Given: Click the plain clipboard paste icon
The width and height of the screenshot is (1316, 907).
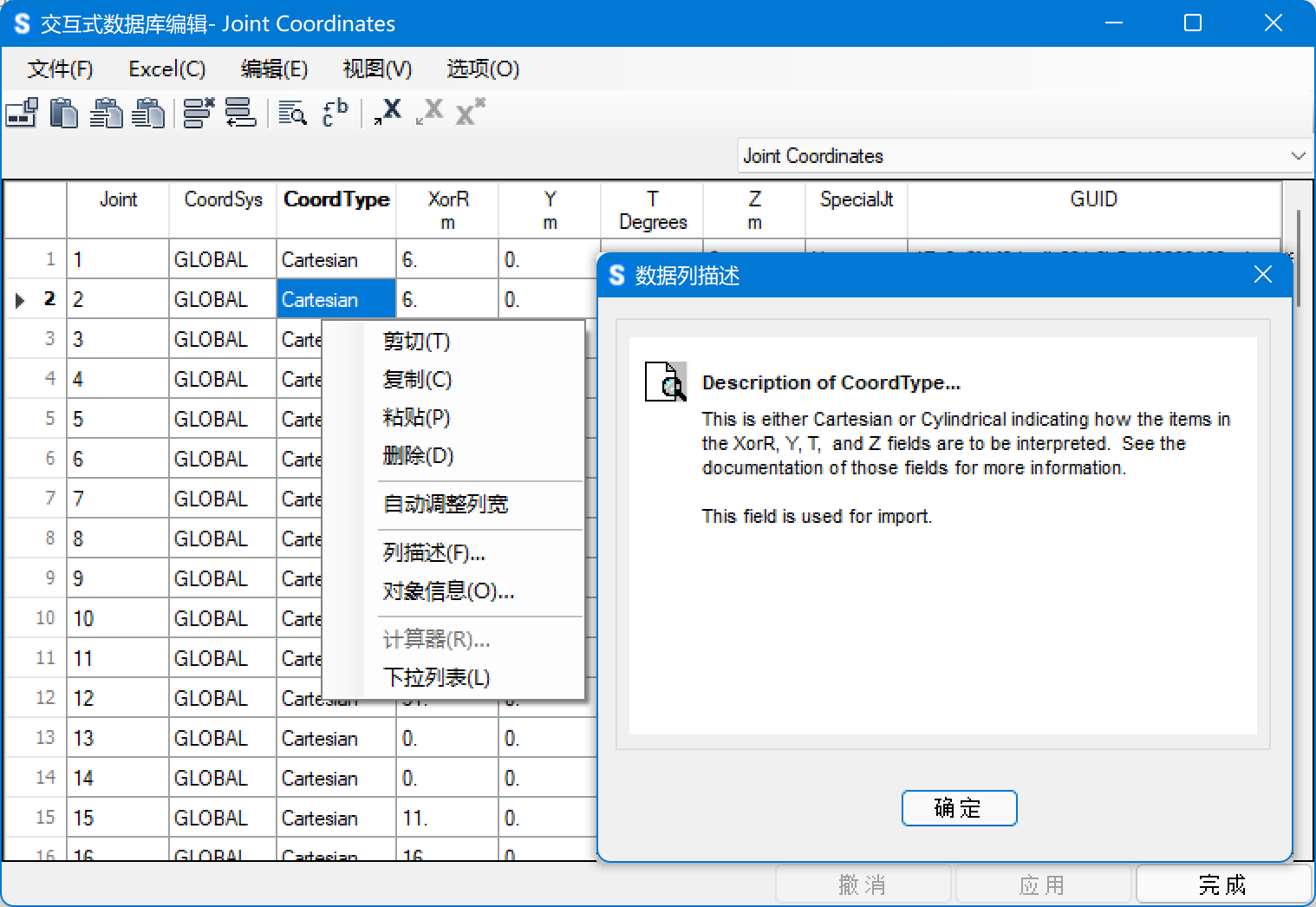Looking at the screenshot, I should [63, 113].
